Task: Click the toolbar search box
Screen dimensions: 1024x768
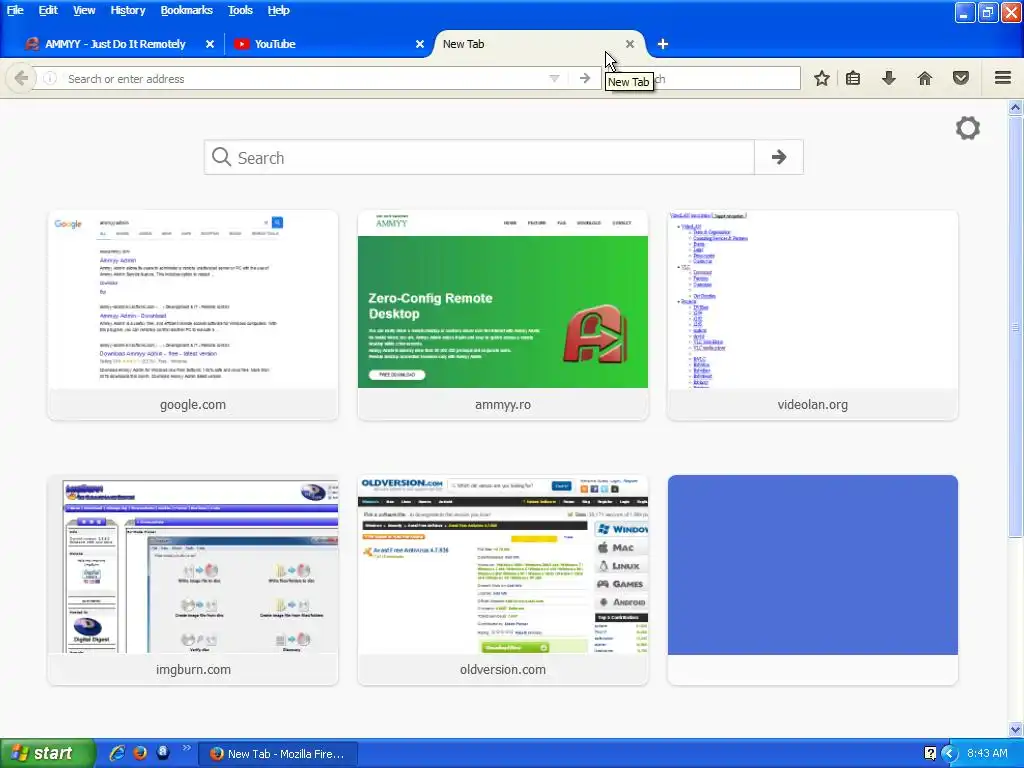Action: [x=701, y=78]
